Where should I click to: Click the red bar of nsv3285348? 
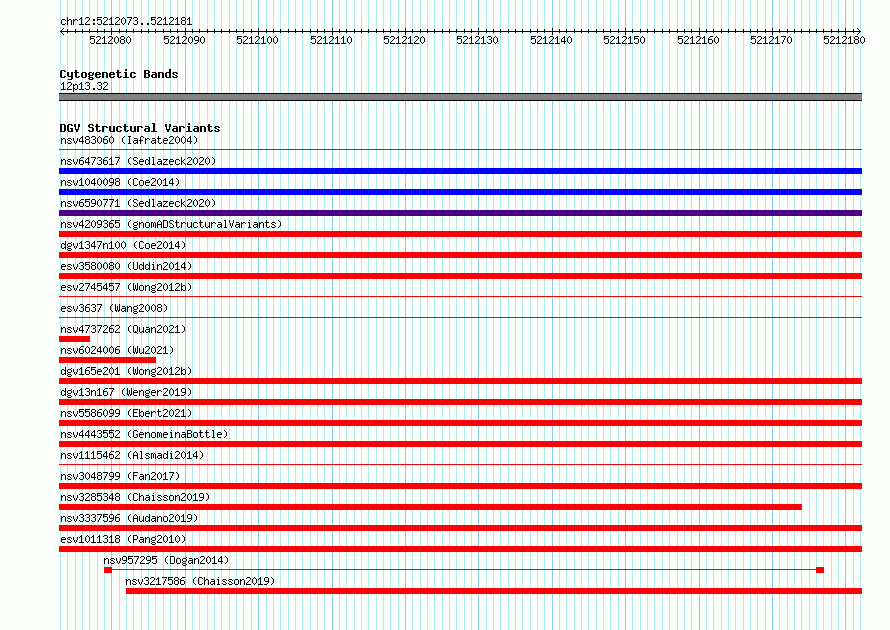tap(430, 507)
